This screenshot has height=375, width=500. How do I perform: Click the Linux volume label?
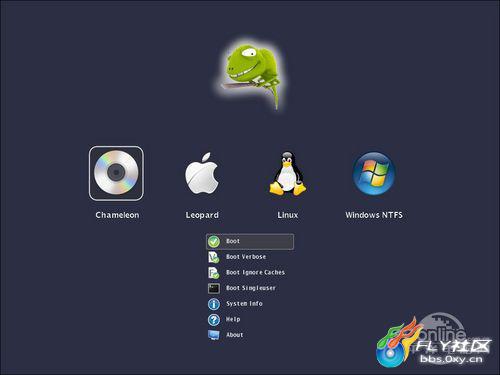(x=287, y=215)
